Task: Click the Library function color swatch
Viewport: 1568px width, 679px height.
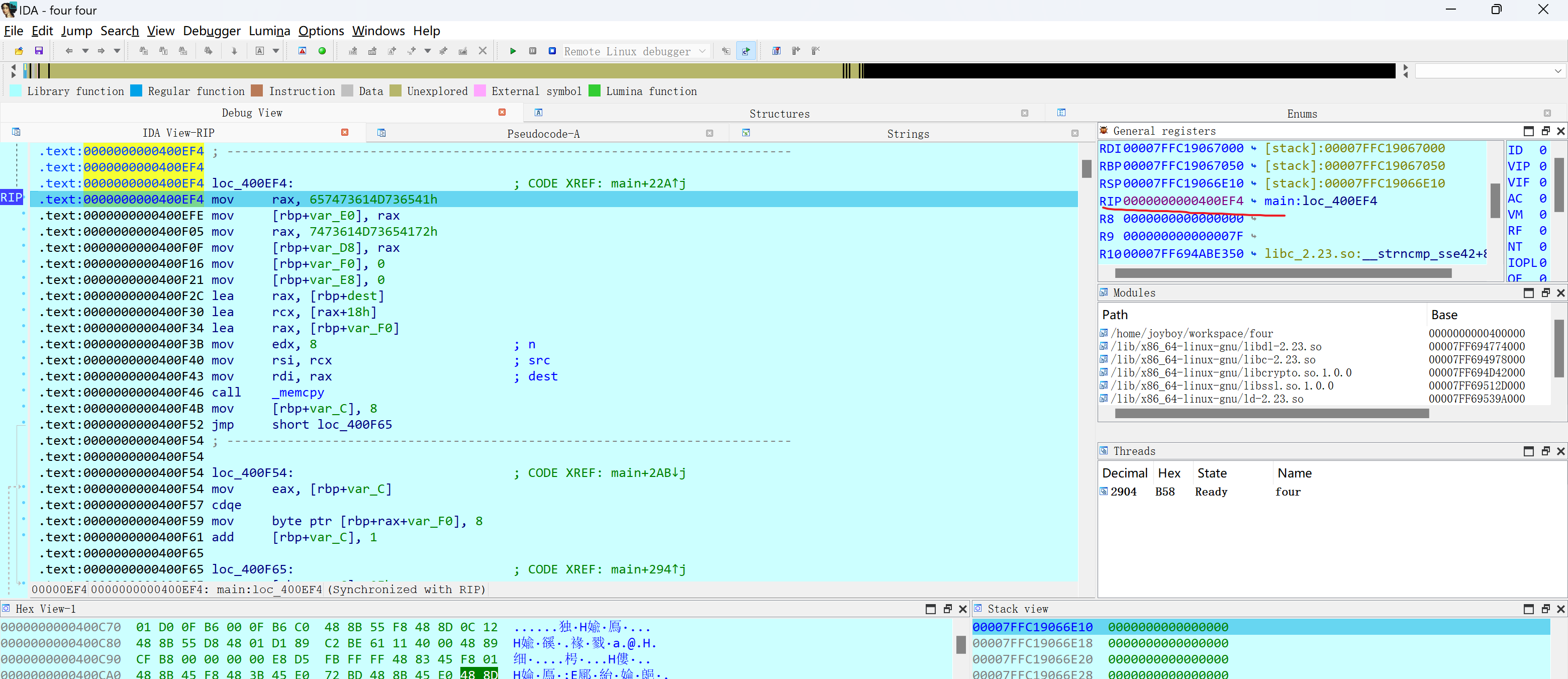Action: [x=16, y=91]
